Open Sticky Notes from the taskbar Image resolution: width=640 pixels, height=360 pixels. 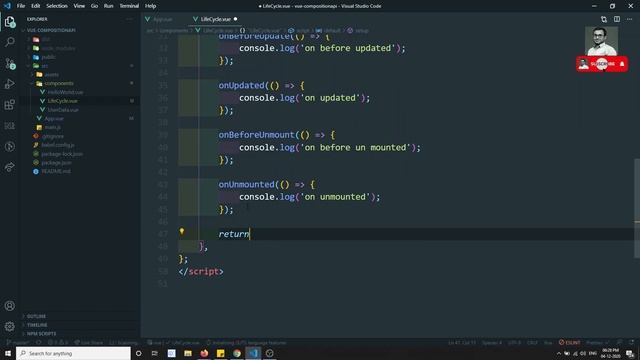[220, 353]
